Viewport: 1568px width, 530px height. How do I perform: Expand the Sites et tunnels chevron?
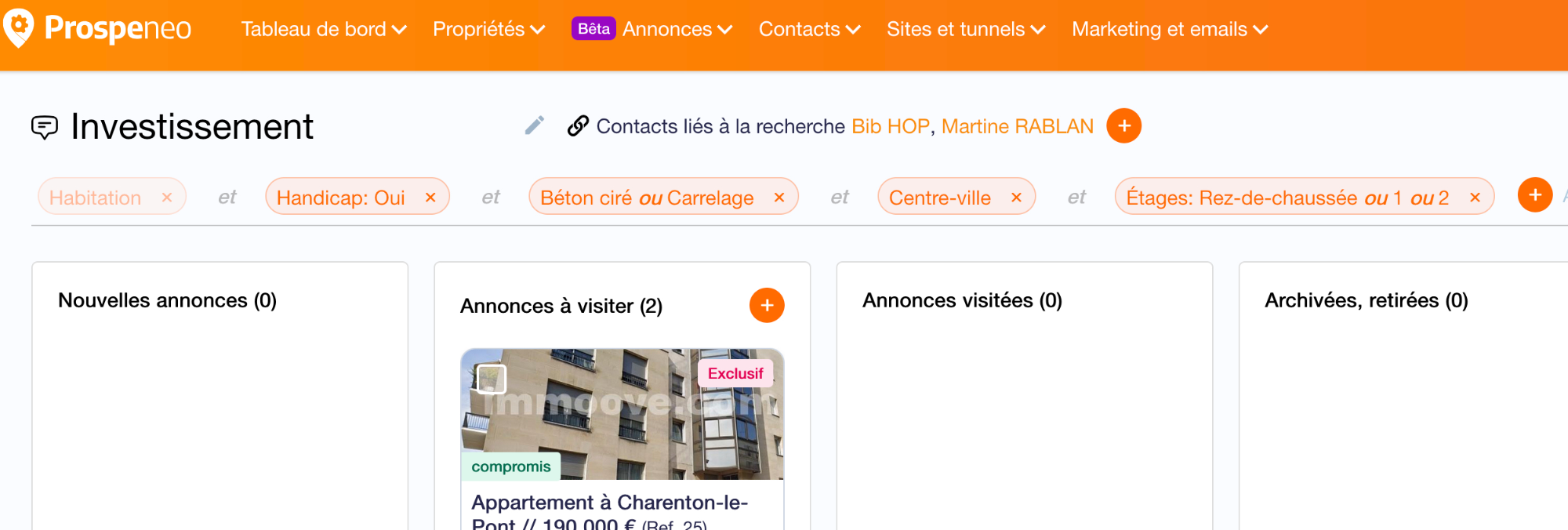point(1038,30)
